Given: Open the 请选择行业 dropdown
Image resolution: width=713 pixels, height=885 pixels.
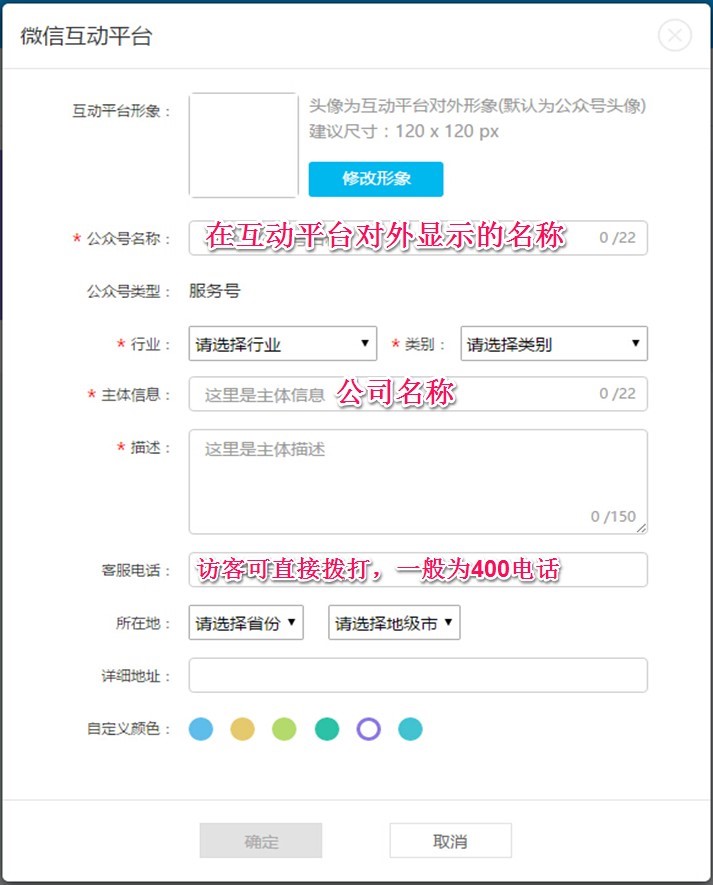Looking at the screenshot, I should [x=283, y=344].
